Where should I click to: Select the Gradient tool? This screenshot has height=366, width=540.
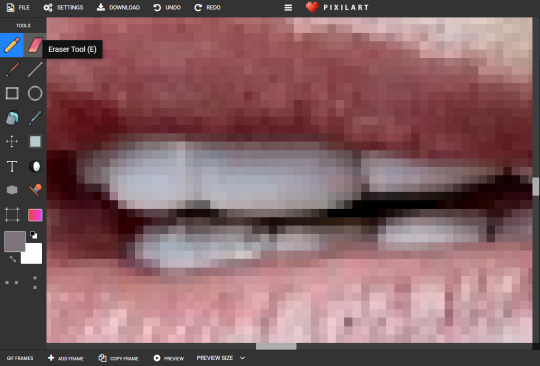[35, 215]
